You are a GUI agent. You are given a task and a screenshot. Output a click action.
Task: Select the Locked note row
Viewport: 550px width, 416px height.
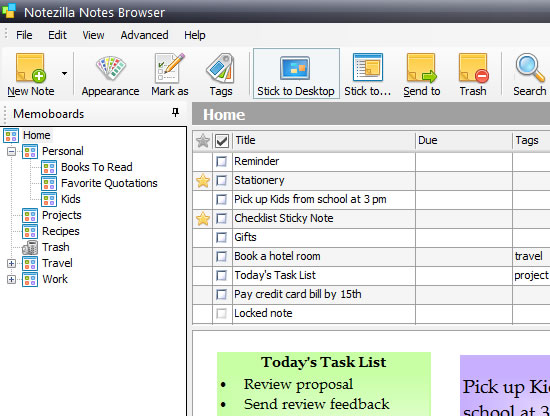point(371,313)
